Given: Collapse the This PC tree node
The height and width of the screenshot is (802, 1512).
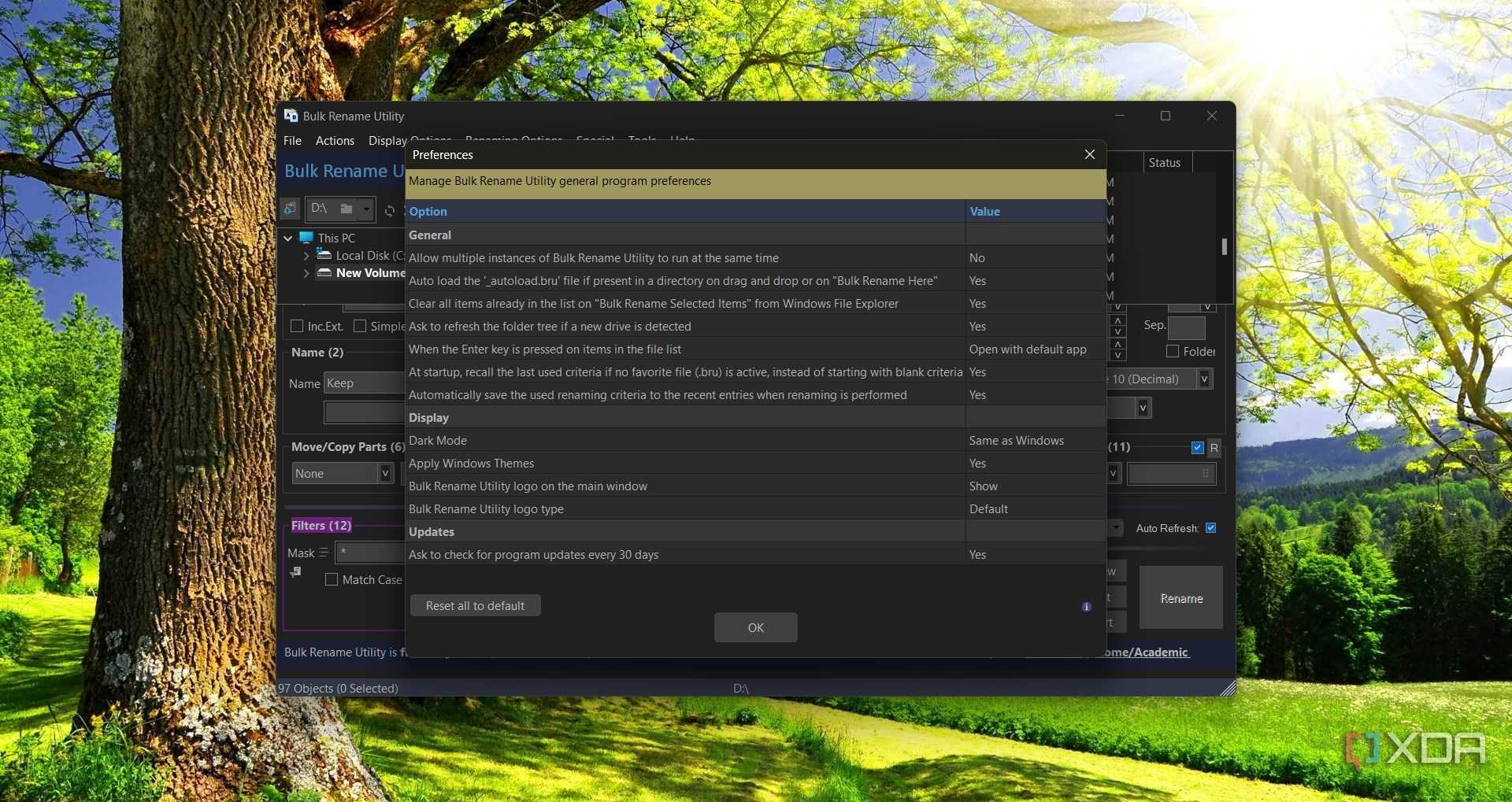Looking at the screenshot, I should point(288,238).
